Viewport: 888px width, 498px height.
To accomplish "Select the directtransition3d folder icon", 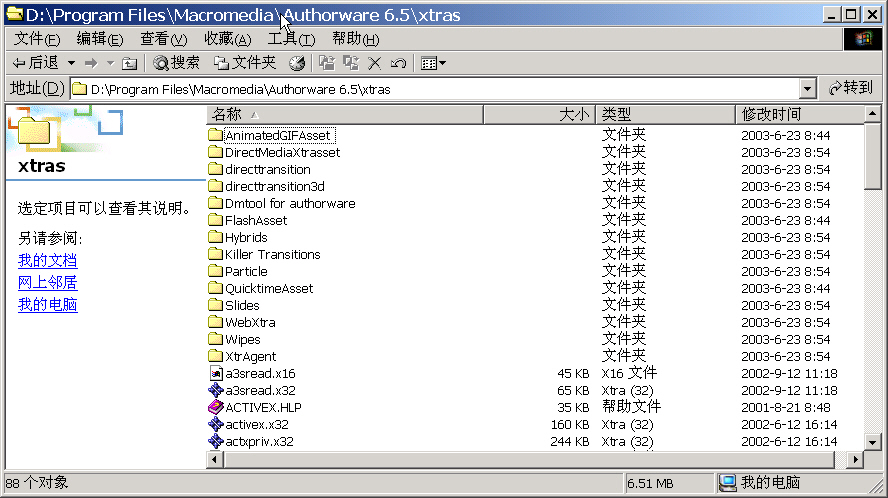I will point(215,186).
